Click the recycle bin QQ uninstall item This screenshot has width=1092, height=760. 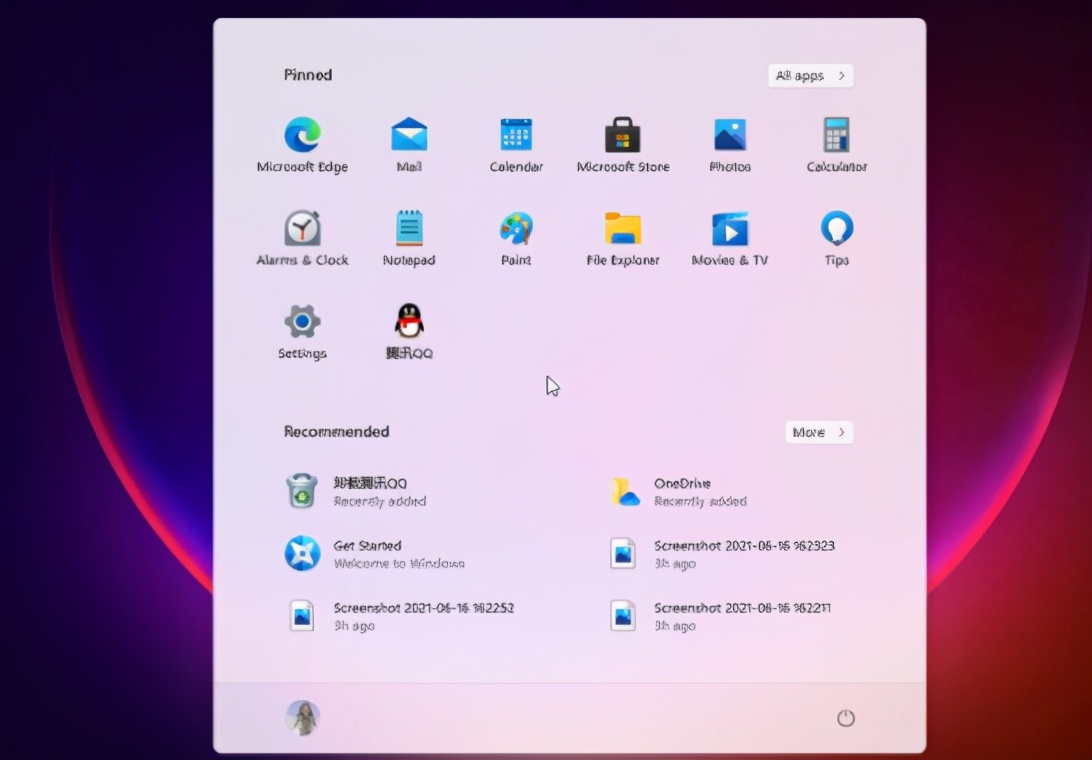click(x=356, y=491)
